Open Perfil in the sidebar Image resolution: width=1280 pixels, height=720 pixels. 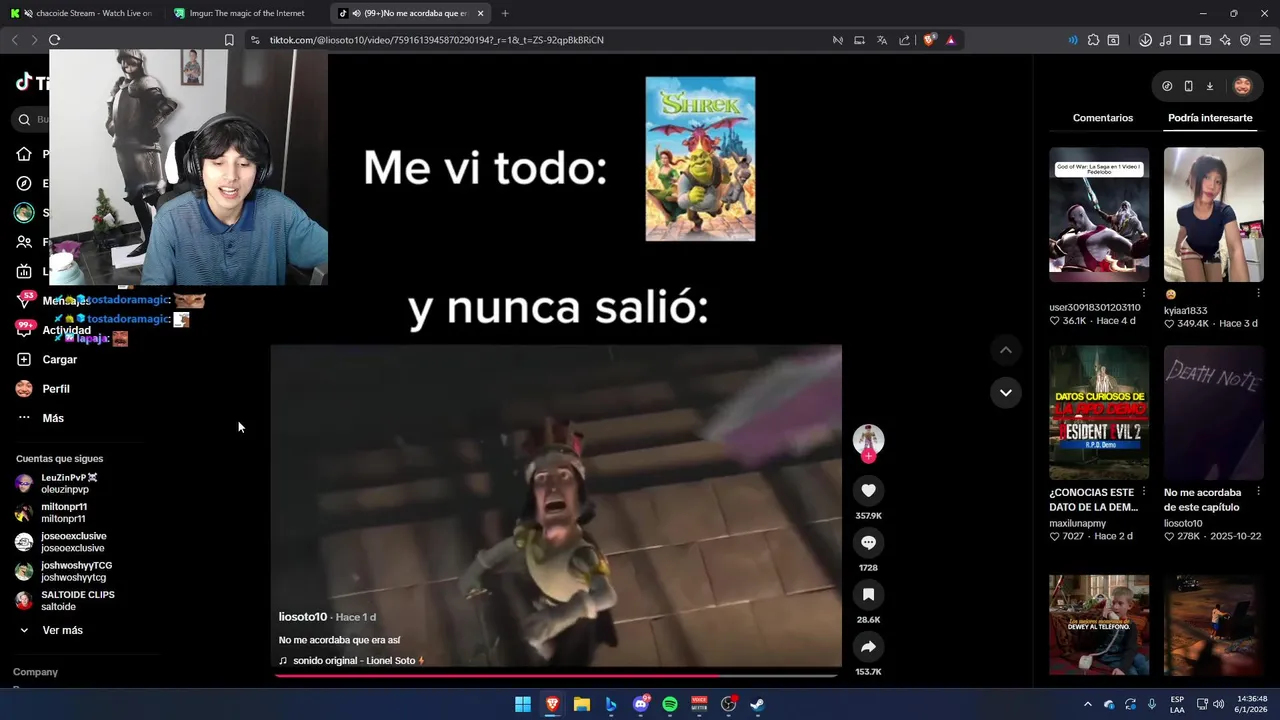tap(43, 388)
